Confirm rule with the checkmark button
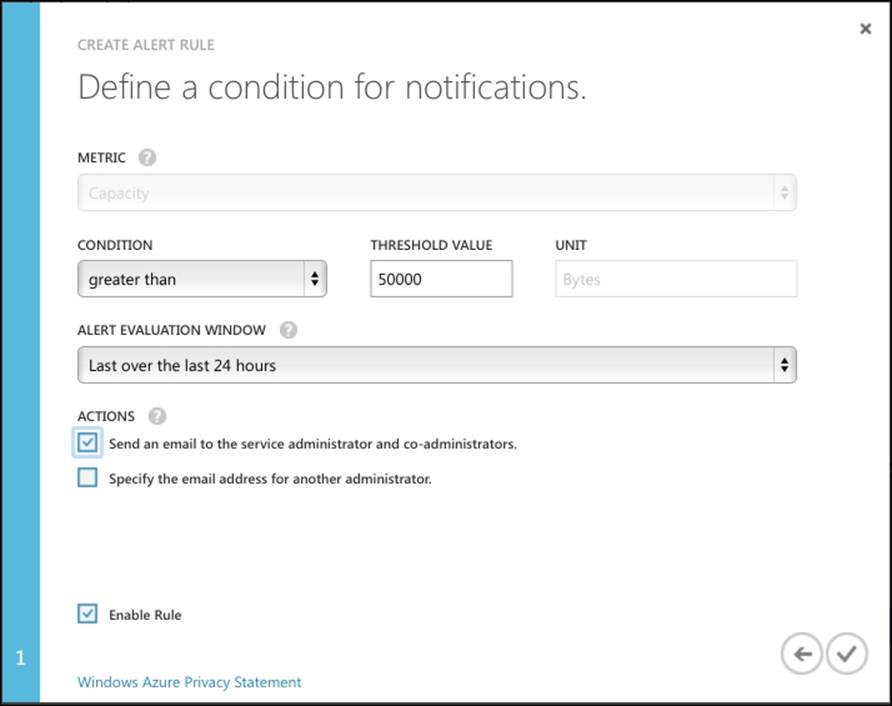Screen dimensions: 892x706 coord(846,654)
